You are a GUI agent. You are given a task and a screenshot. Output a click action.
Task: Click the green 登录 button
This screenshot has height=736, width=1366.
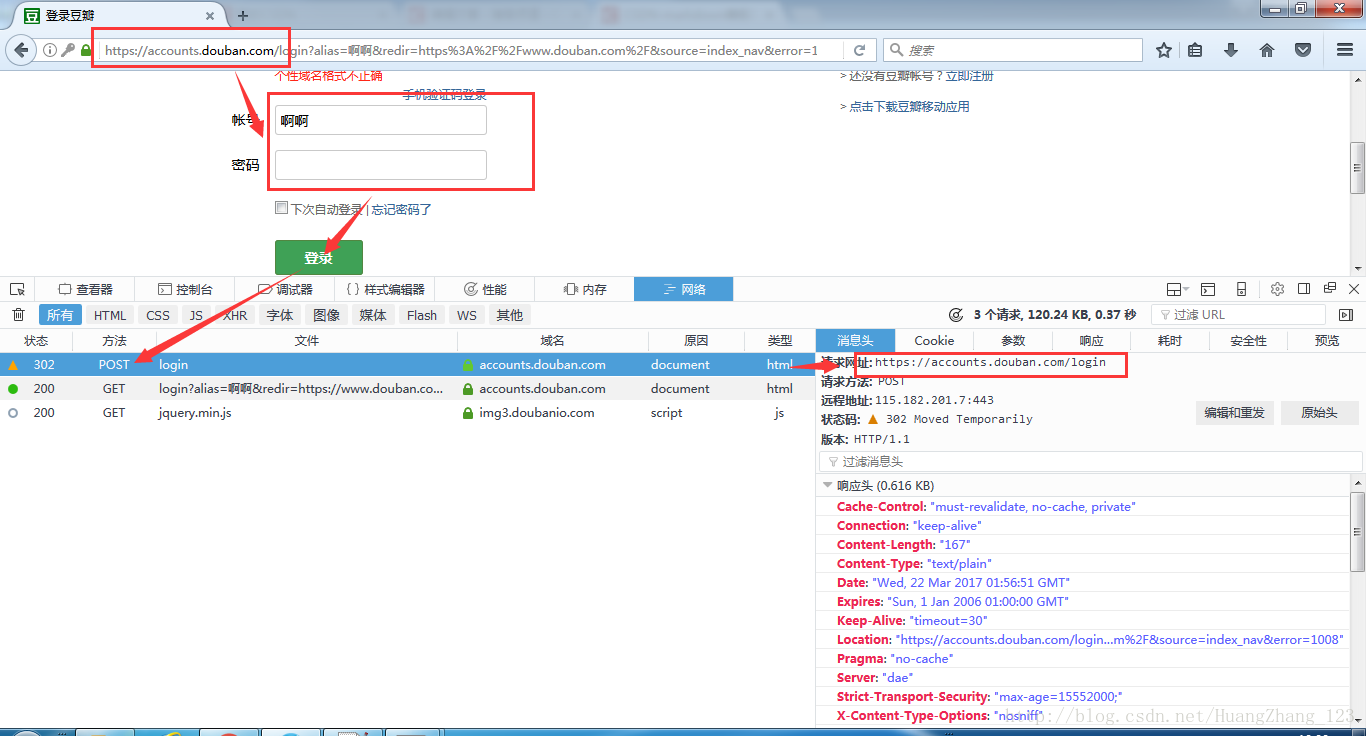click(x=319, y=257)
